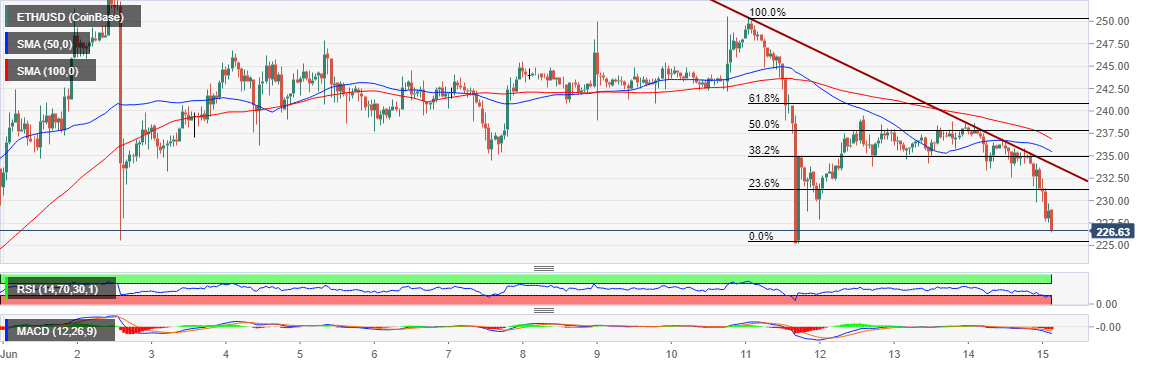
Task: Click the 245.00 price axis label
Action: tap(1113, 66)
